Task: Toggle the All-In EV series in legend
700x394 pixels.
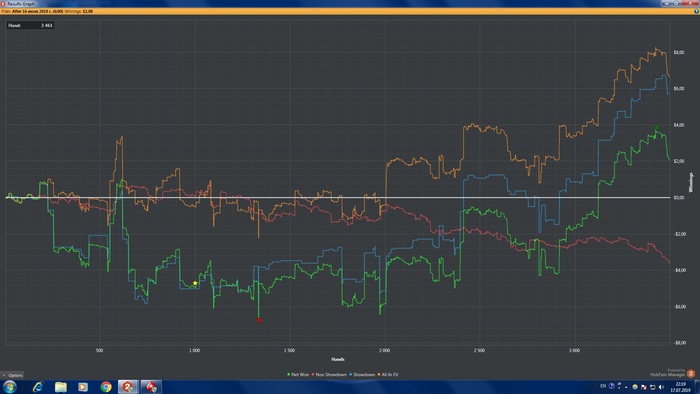Action: click(388, 374)
